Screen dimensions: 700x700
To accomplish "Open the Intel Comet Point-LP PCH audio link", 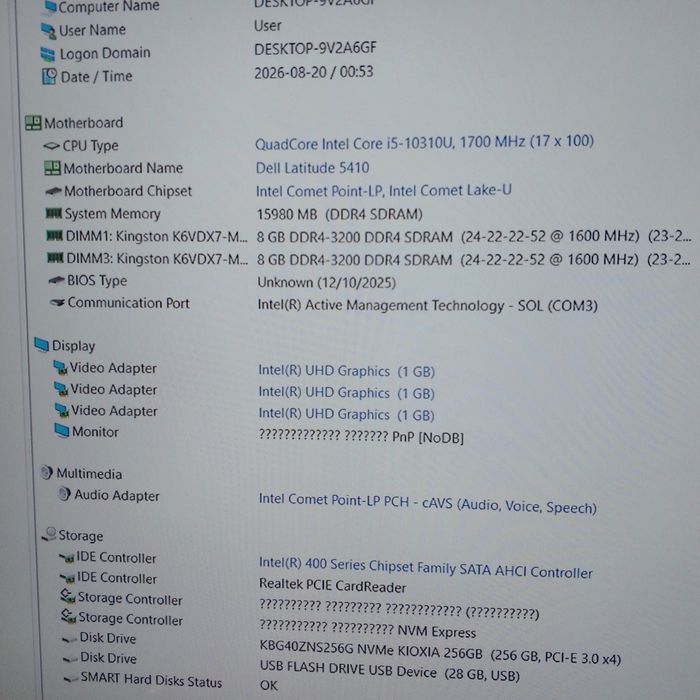I will tap(428, 503).
